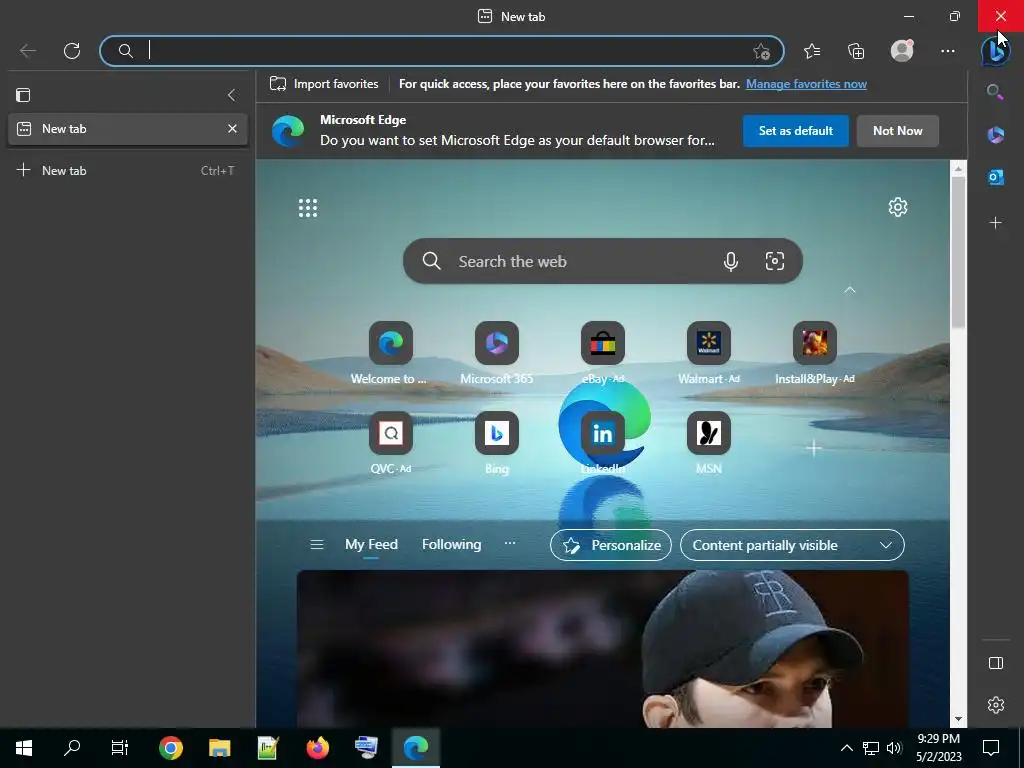Open more feed options ellipsis

click(x=509, y=543)
